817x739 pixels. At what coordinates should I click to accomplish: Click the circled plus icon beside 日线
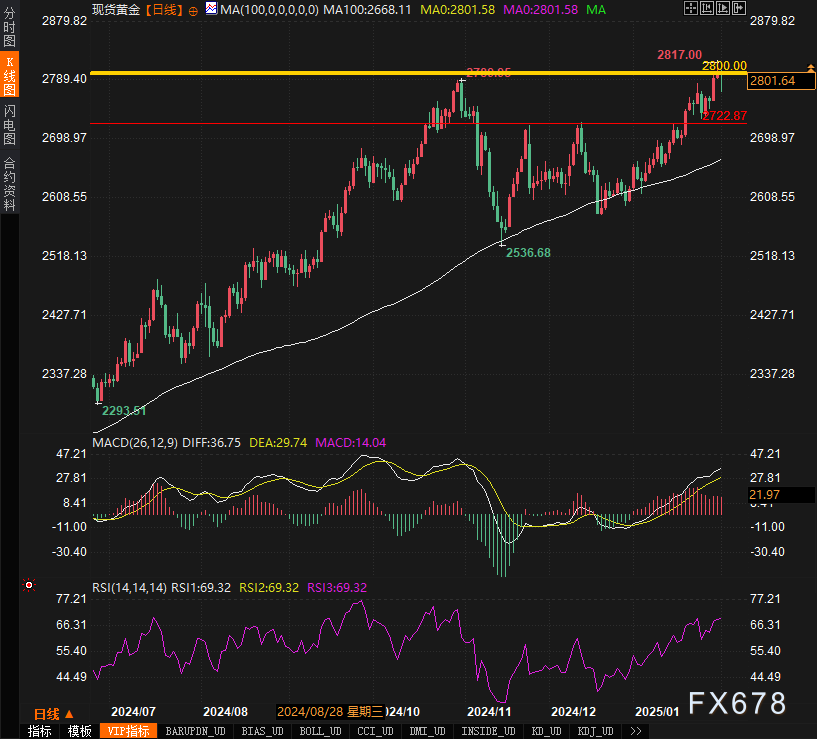(193, 9)
